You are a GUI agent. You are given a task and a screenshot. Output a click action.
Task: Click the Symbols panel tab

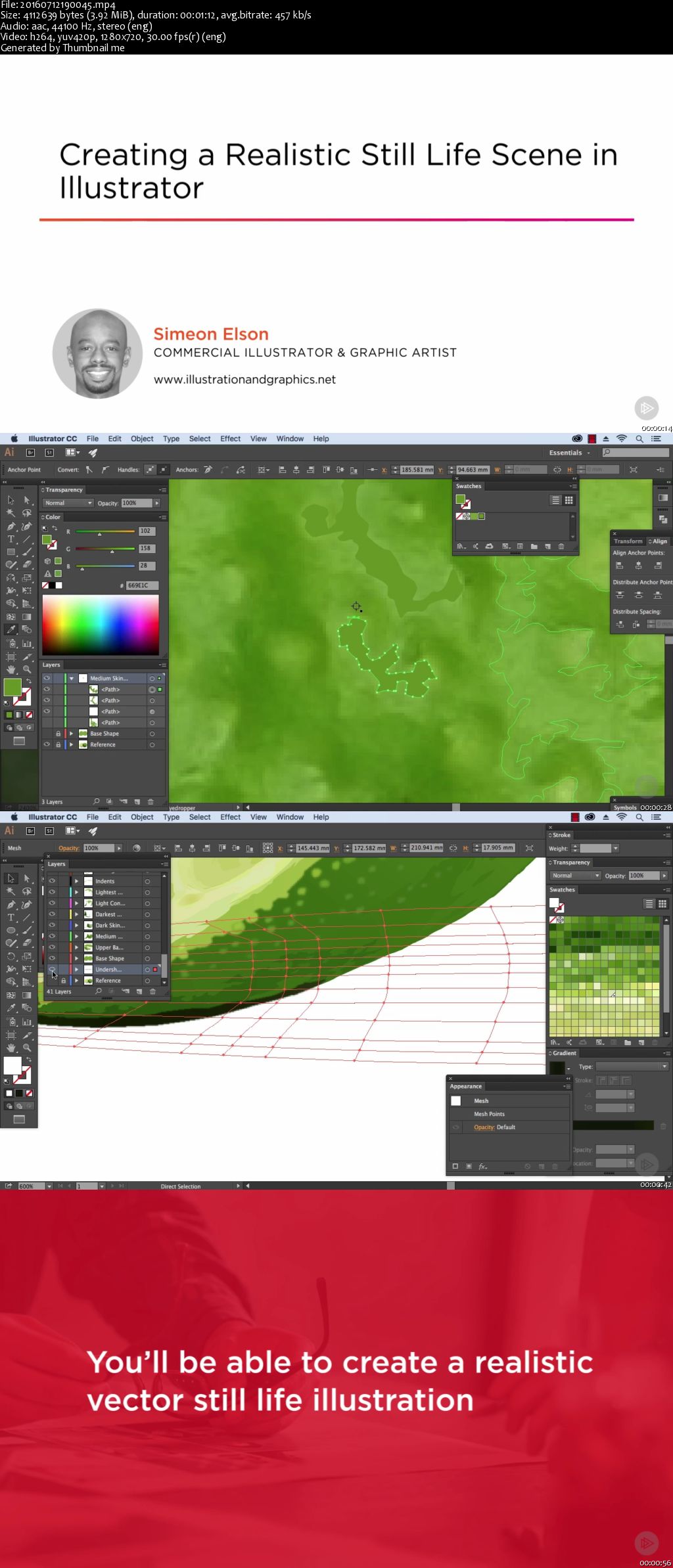625,808
